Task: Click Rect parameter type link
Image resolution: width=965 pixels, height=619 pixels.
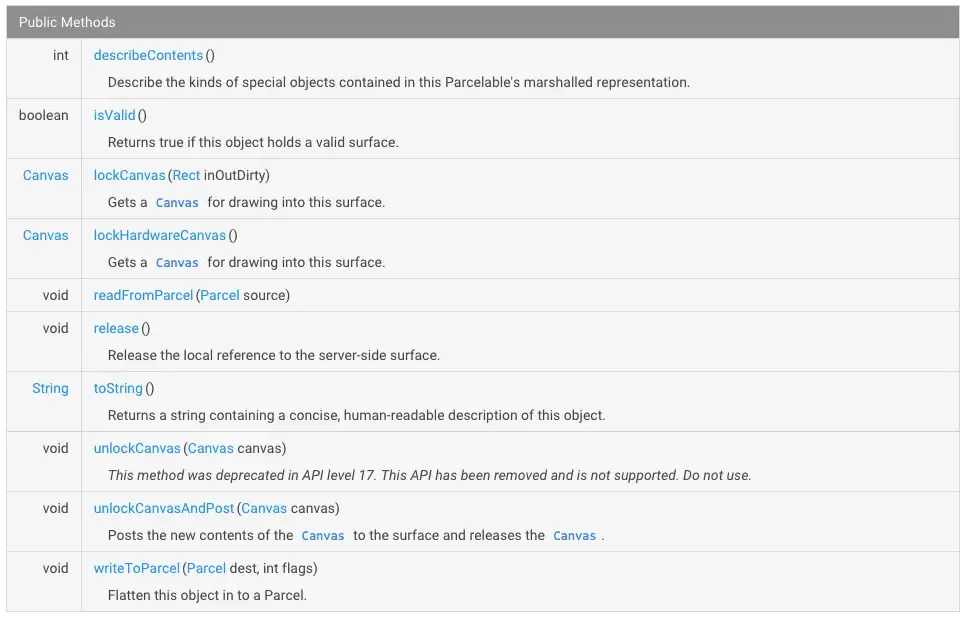Action: [186, 175]
